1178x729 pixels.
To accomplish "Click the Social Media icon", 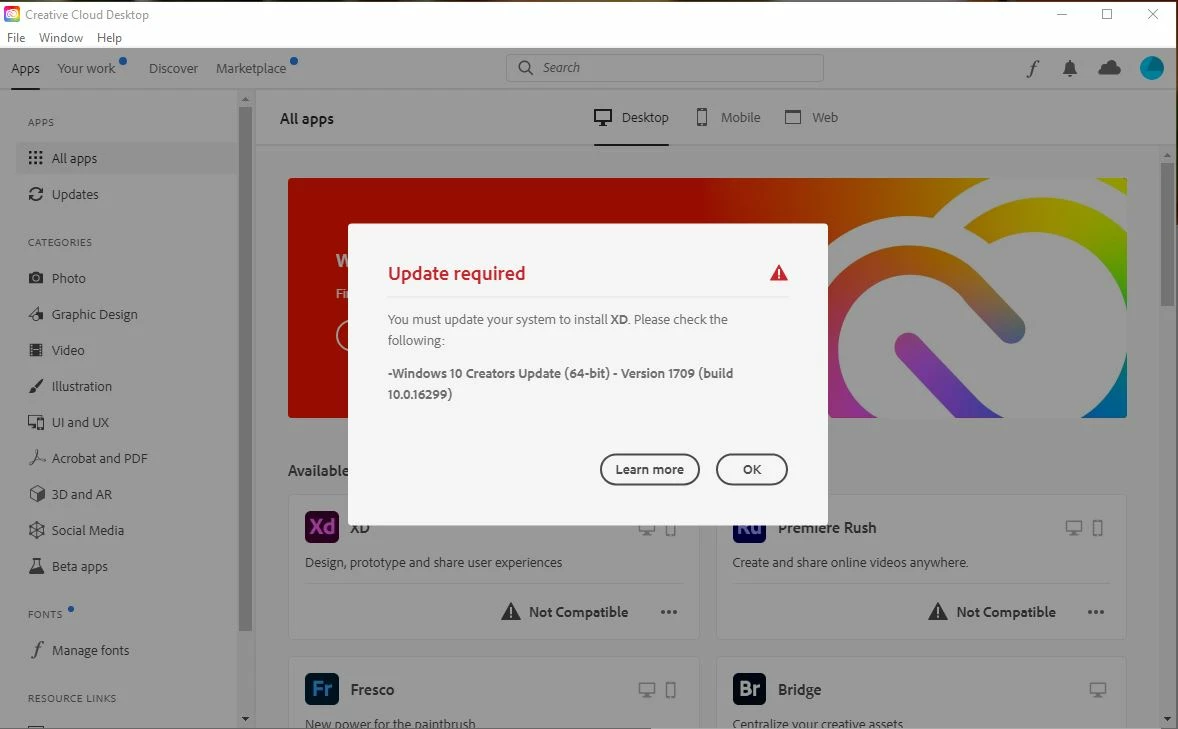I will point(36,530).
